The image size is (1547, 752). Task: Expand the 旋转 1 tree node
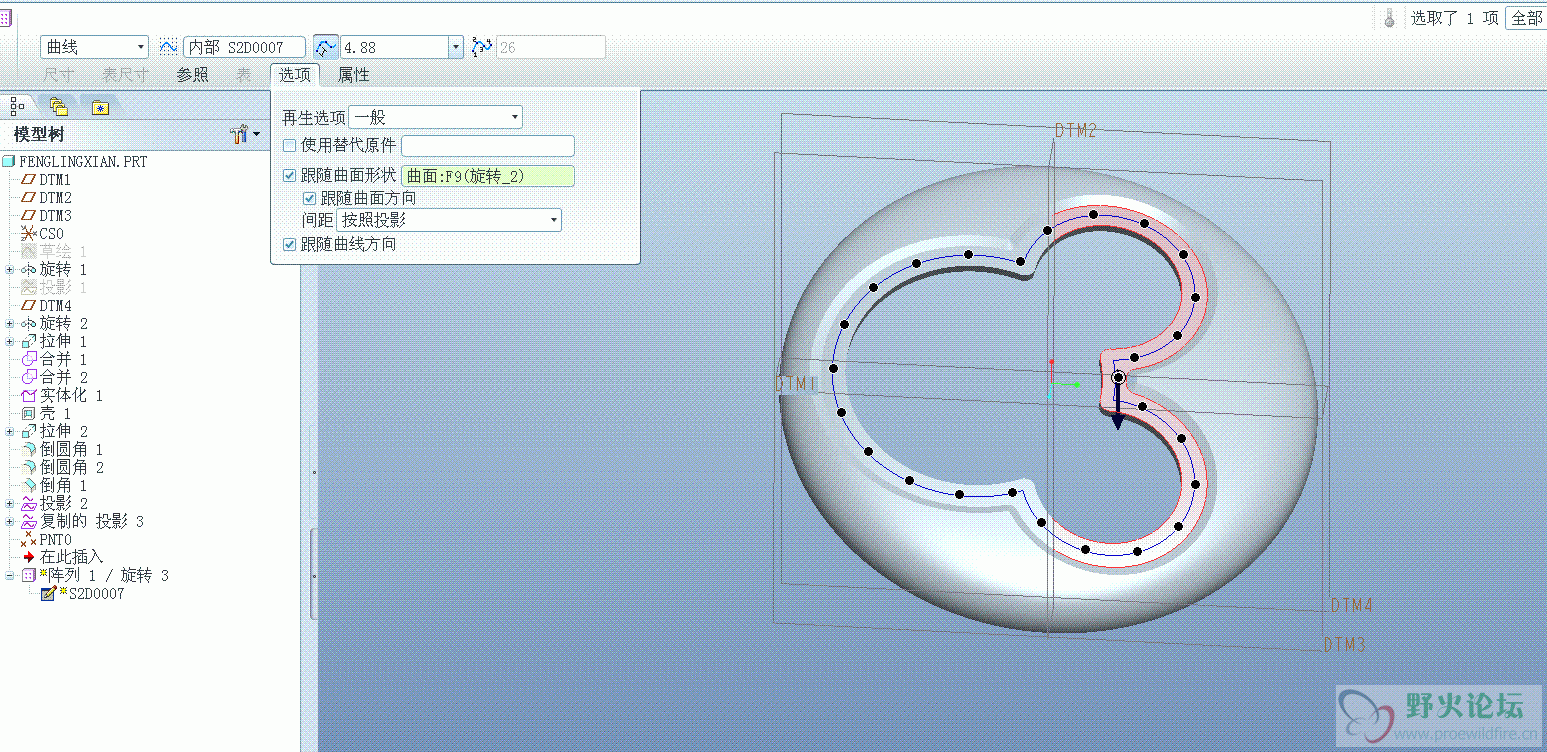click(9, 270)
